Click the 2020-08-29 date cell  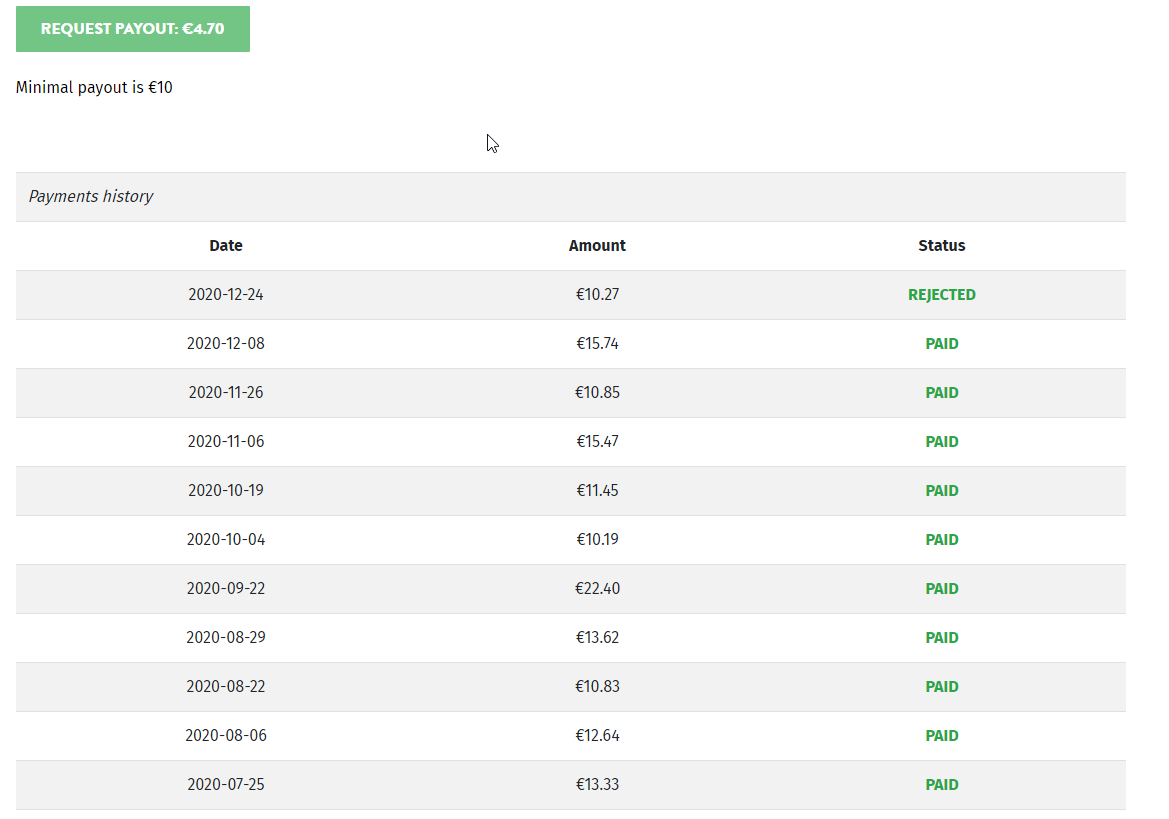(x=226, y=638)
